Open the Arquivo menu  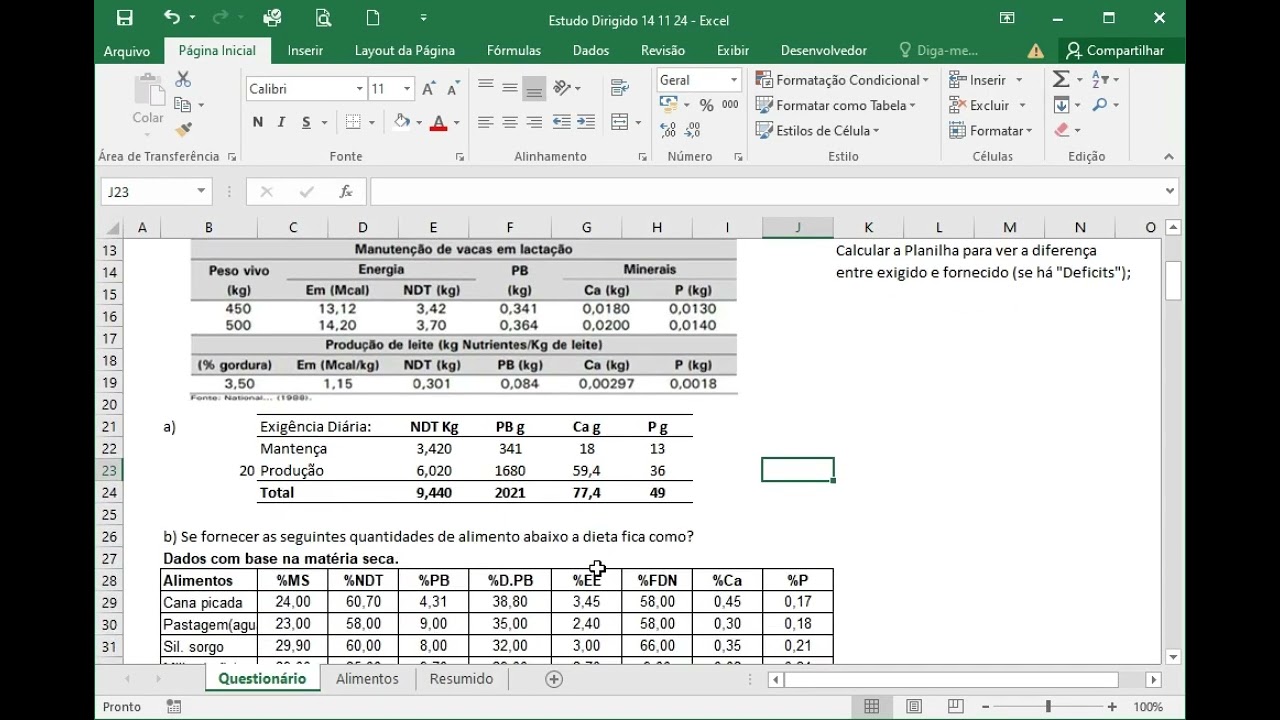point(127,50)
